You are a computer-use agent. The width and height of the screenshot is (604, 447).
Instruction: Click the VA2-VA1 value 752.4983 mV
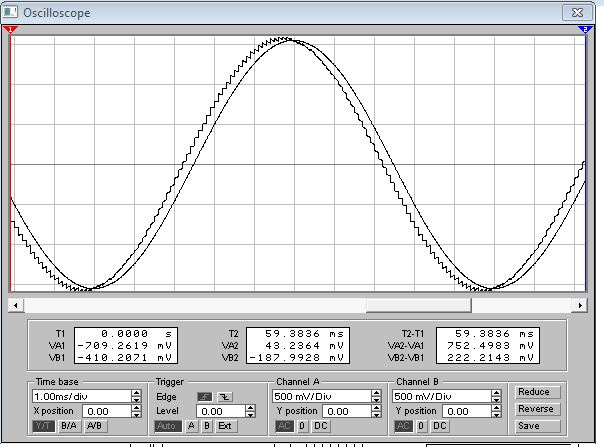[488, 345]
